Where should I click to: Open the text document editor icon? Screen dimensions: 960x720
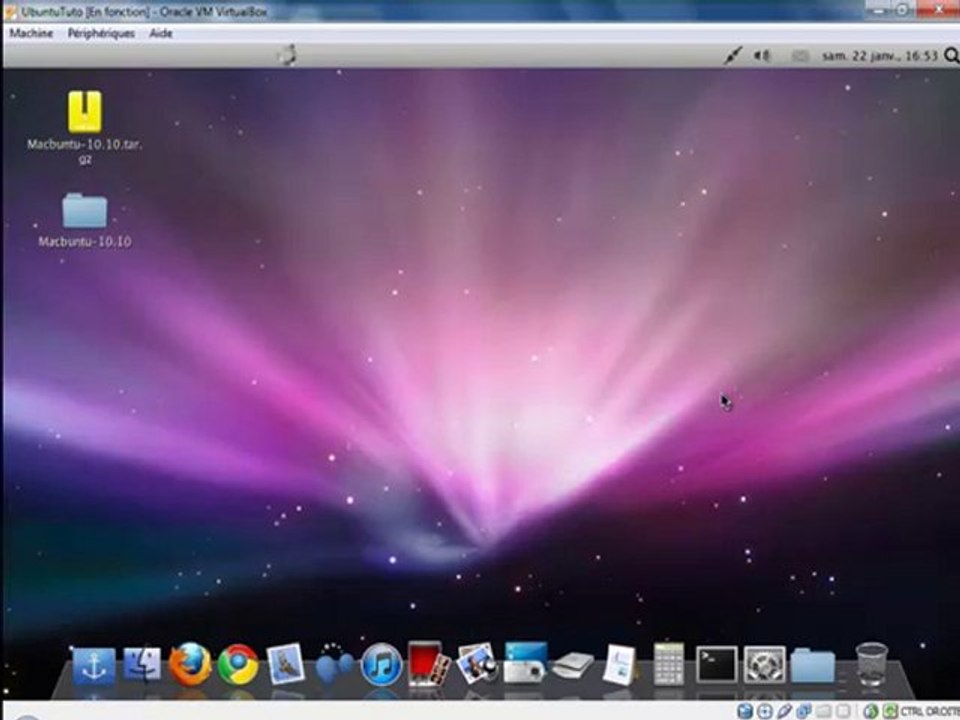pyautogui.click(x=620, y=664)
